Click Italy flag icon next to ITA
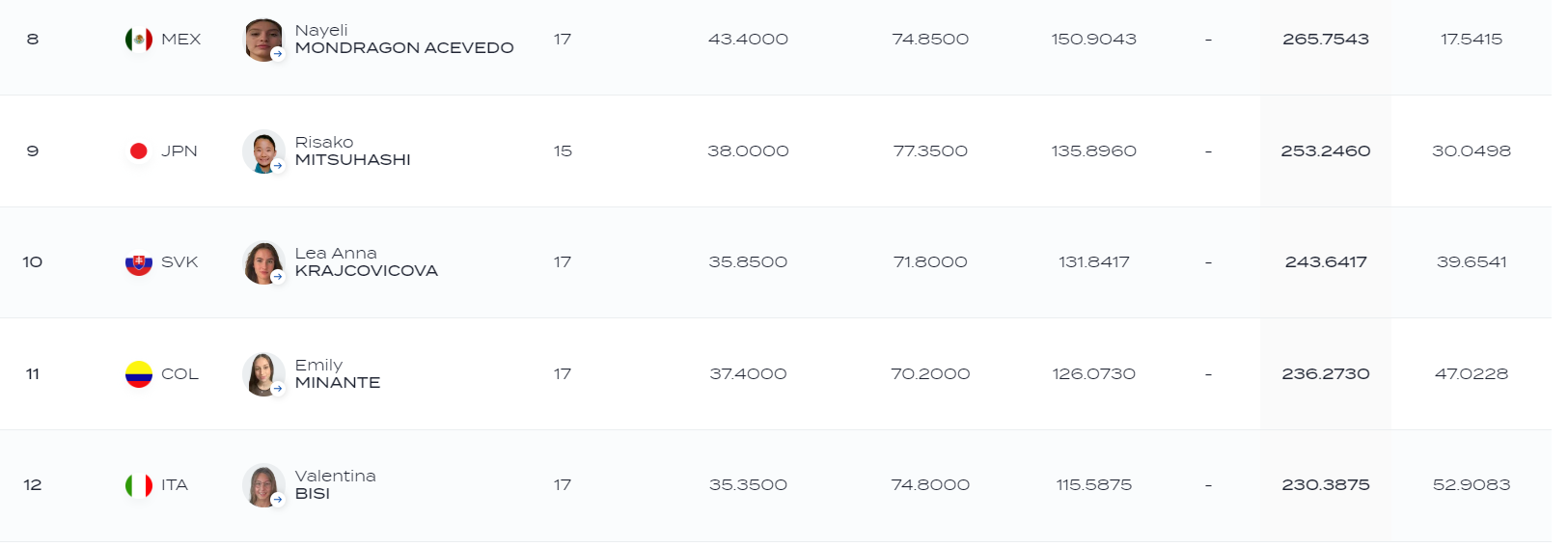 (x=139, y=485)
